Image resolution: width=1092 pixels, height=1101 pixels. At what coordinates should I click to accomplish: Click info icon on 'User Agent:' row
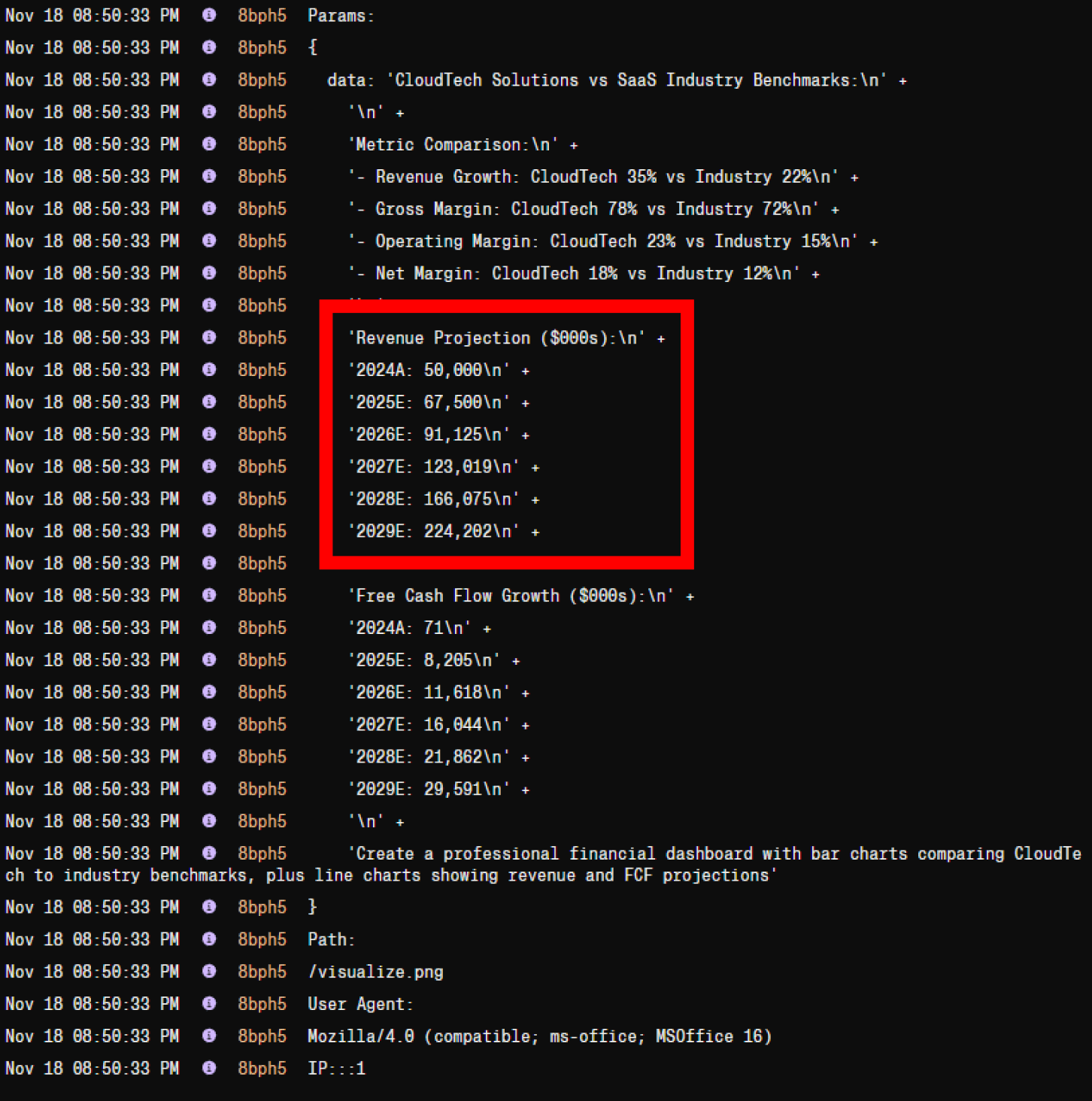(x=209, y=1004)
